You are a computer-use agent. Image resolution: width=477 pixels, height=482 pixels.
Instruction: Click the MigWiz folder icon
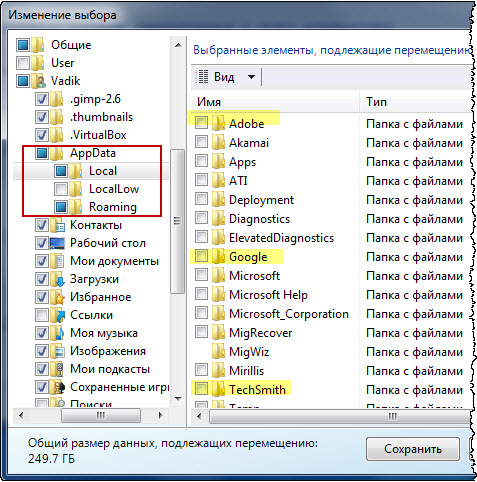click(x=218, y=351)
